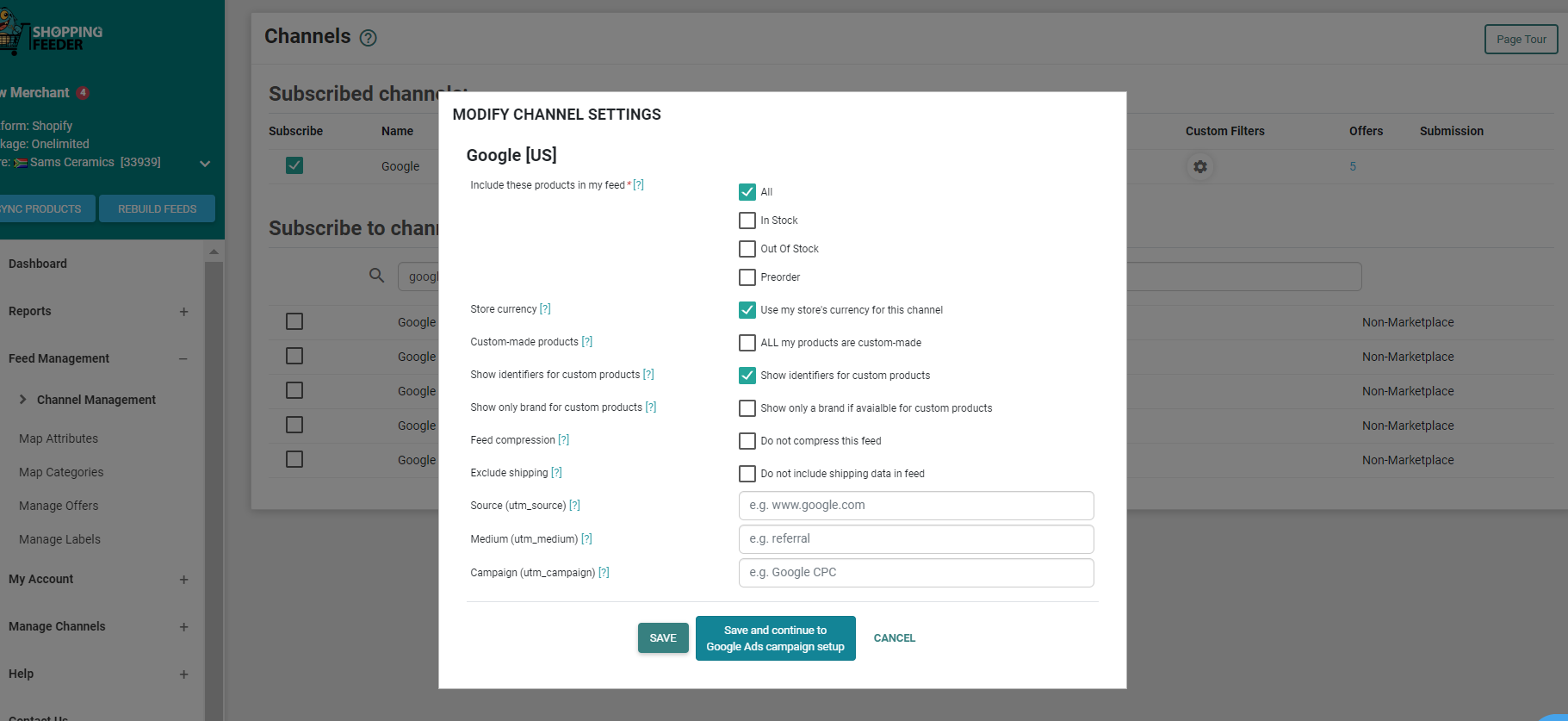Focus the Source utm_source input field

tap(916, 506)
